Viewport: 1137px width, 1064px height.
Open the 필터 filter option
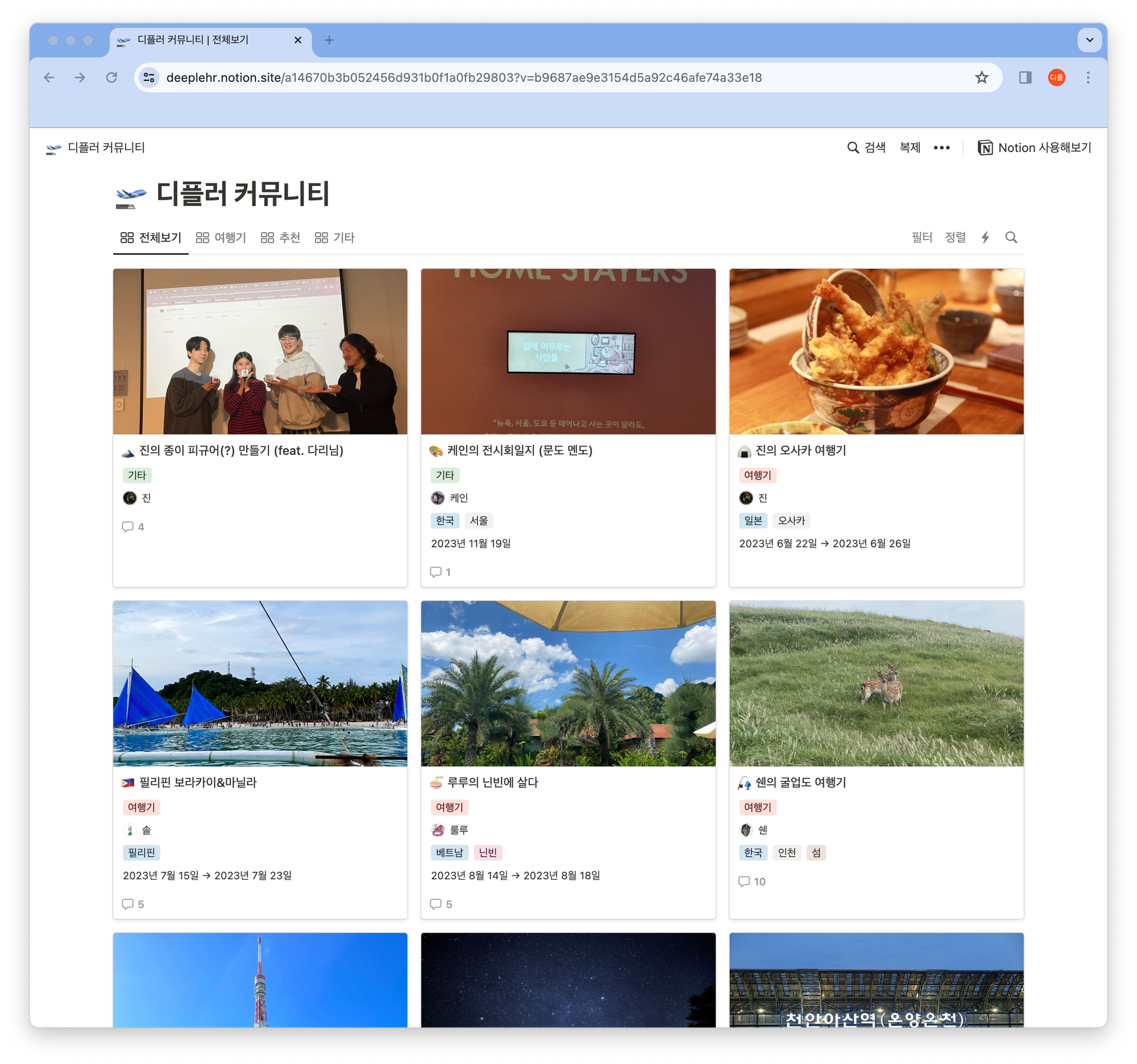pos(922,237)
